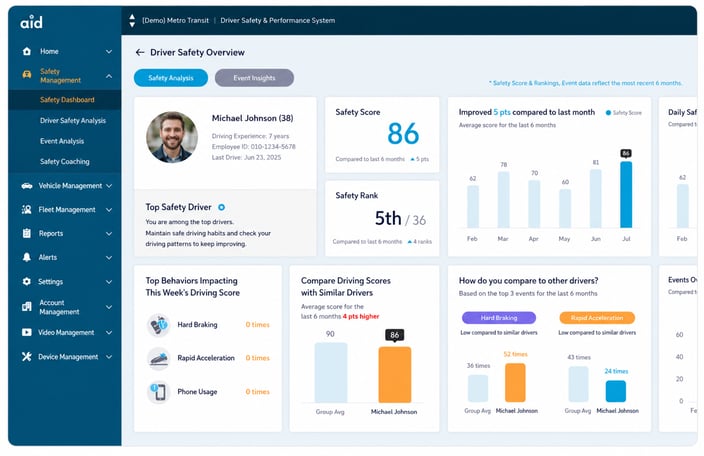
Task: Click the Hard Braking behavior icon
Action: pyautogui.click(x=158, y=324)
